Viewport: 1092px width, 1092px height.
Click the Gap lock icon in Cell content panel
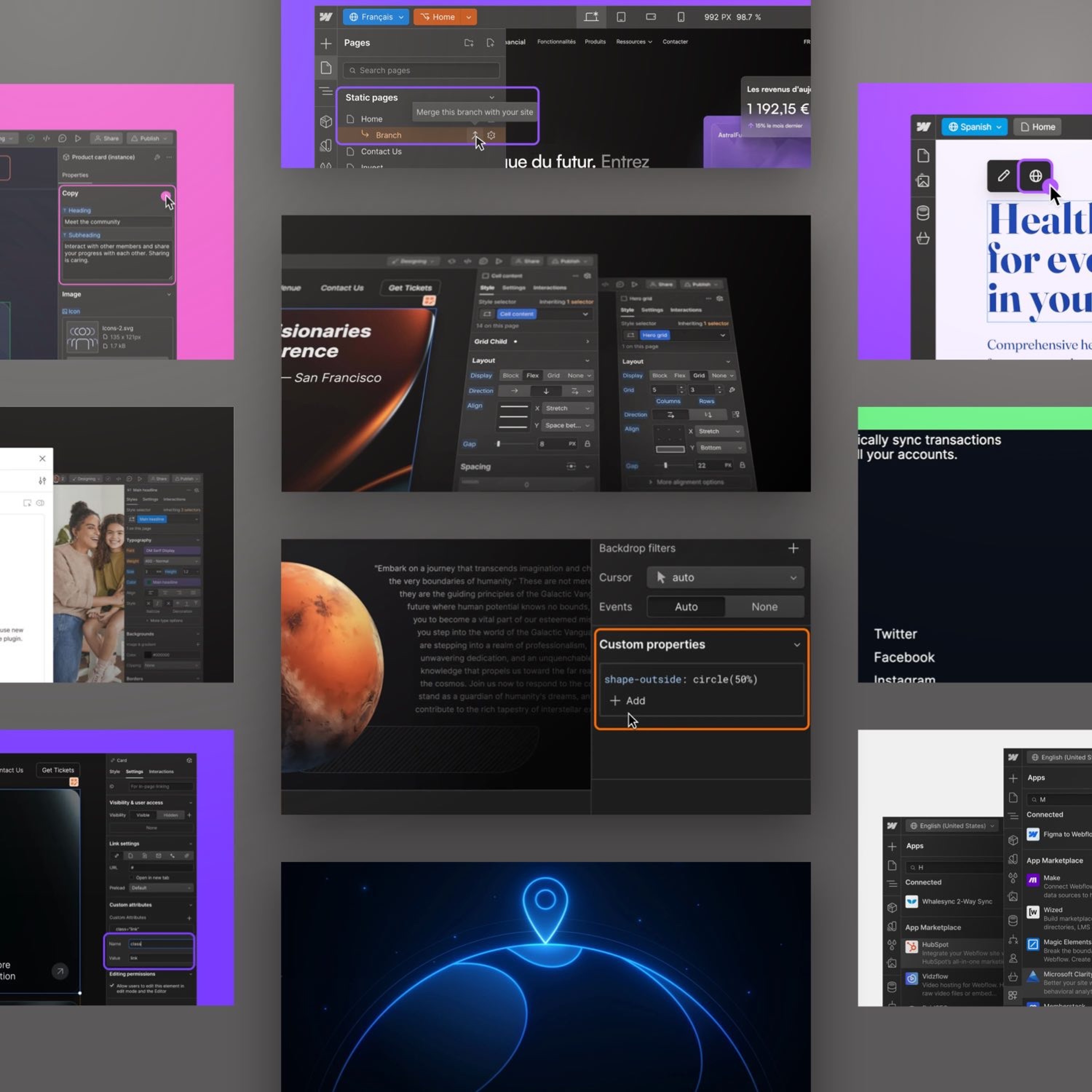(588, 444)
